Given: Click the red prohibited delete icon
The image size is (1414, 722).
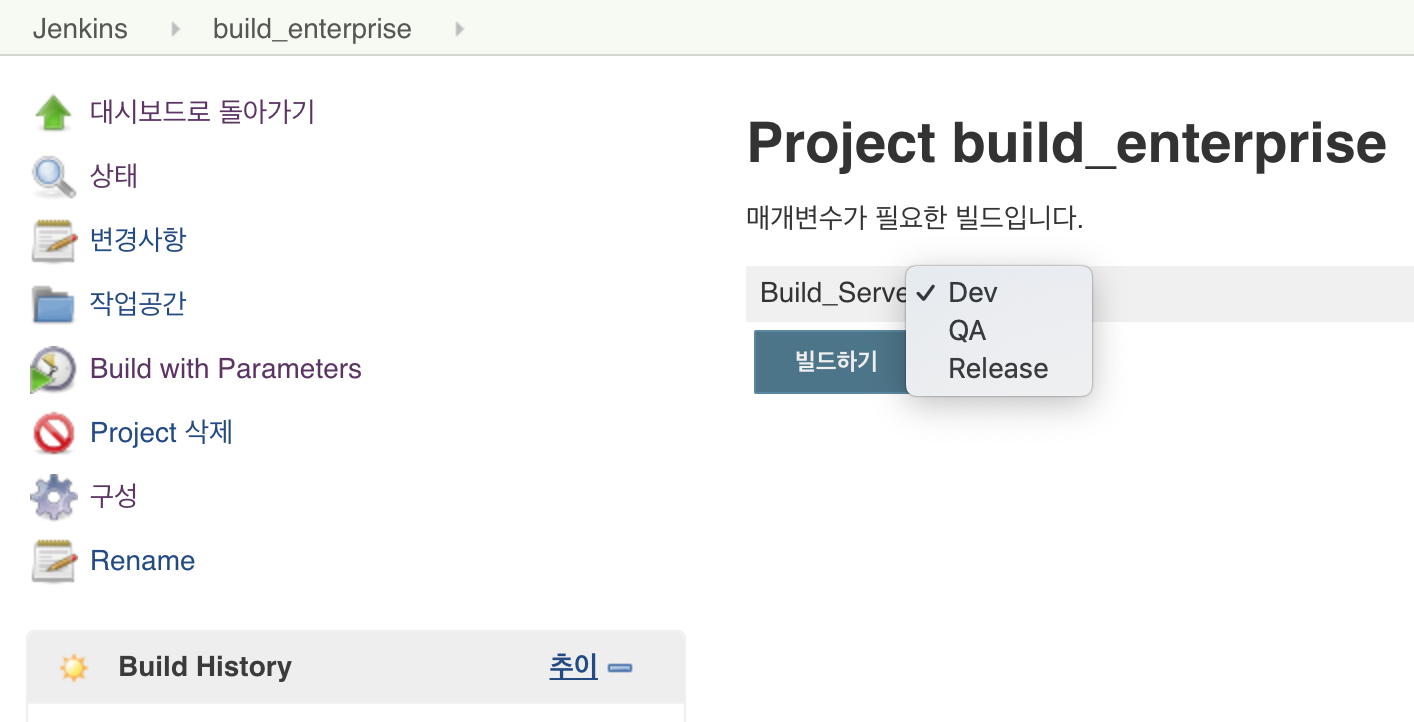Looking at the screenshot, I should click(x=53, y=433).
